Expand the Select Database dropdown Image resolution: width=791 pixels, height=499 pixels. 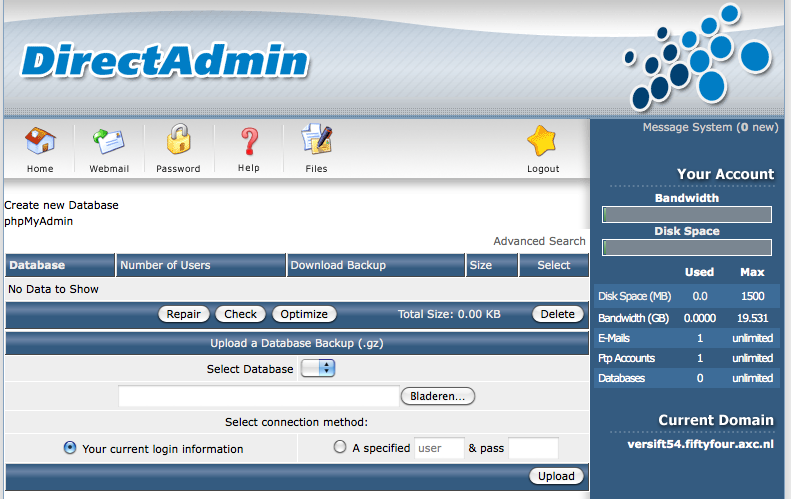point(318,368)
